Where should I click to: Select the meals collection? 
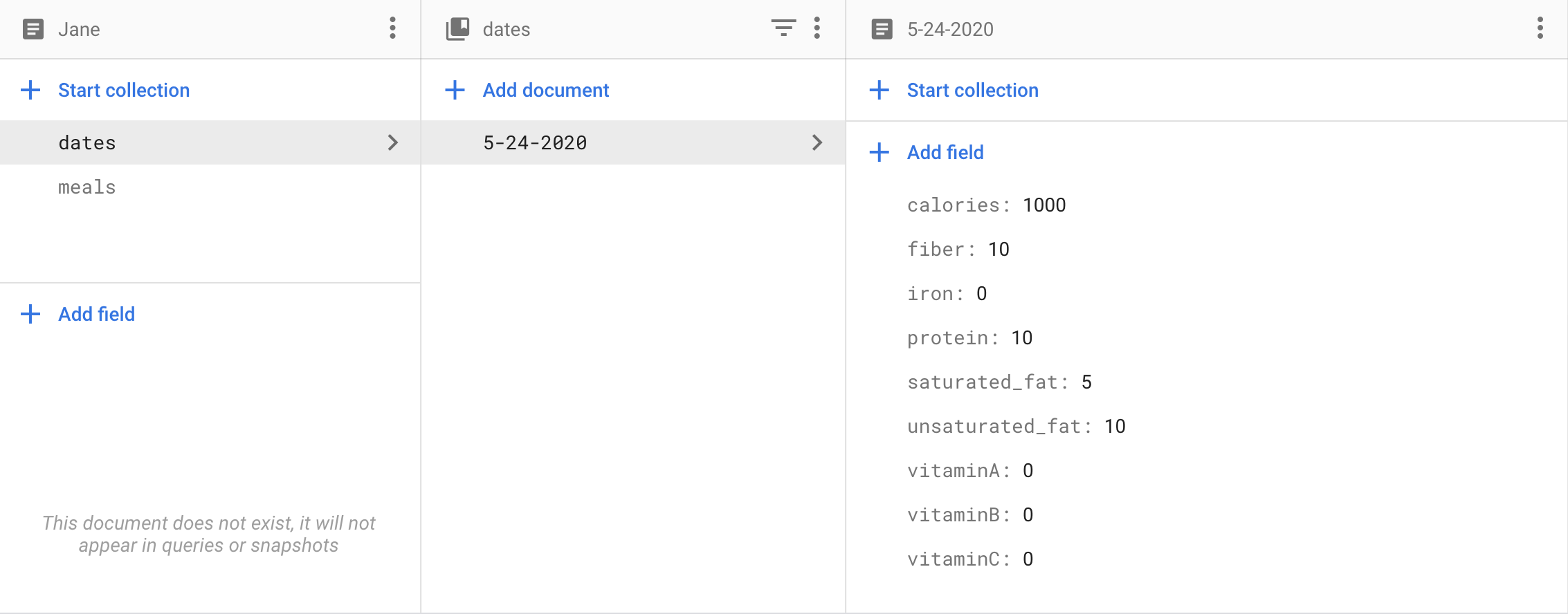pyautogui.click(x=87, y=187)
